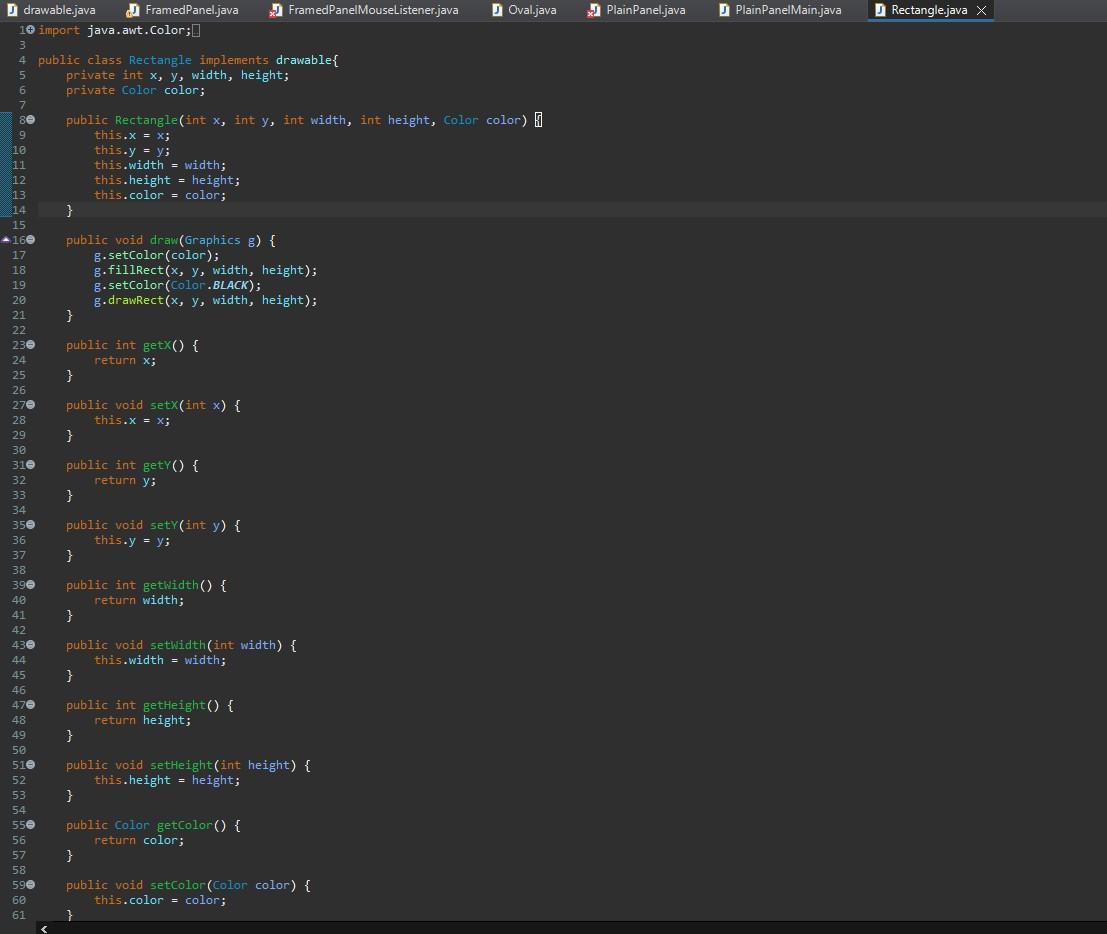Click the override indicator beside line 16
This screenshot has width=1107, height=934.
[7, 240]
